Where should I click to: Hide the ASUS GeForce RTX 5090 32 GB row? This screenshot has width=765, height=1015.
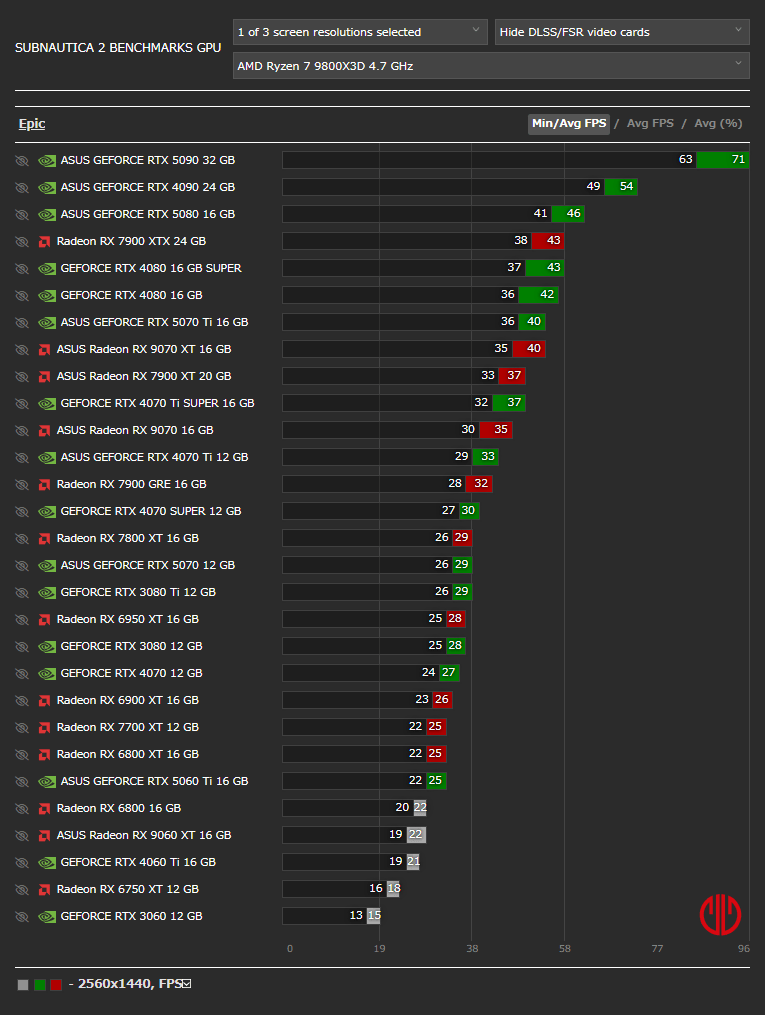tap(22, 161)
